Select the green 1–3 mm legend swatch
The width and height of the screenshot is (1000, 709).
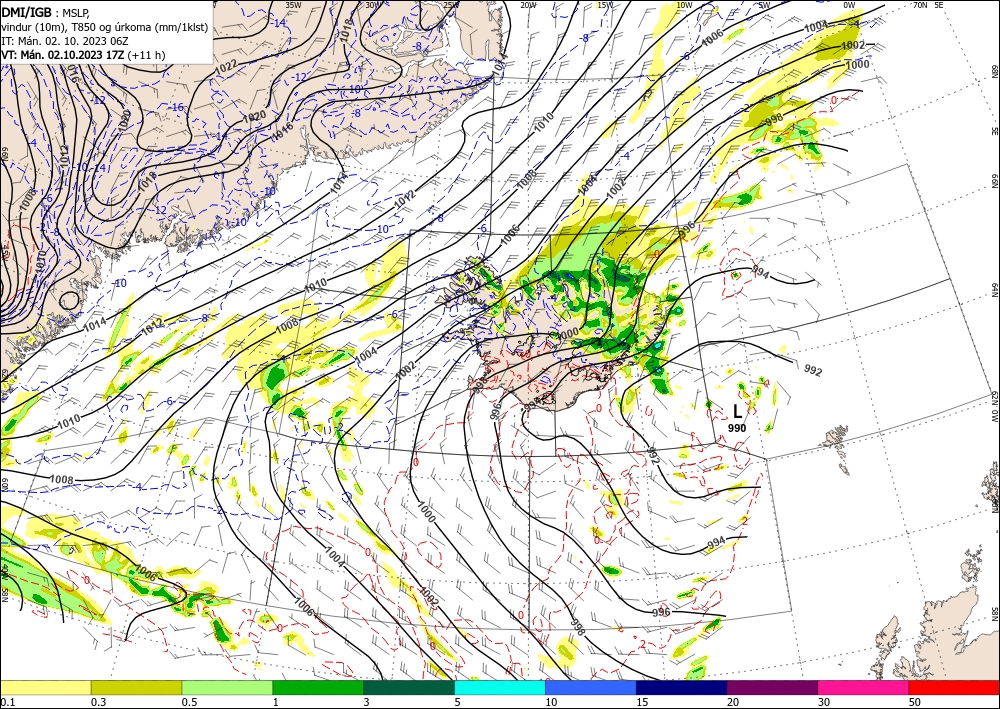pyautogui.click(x=318, y=687)
